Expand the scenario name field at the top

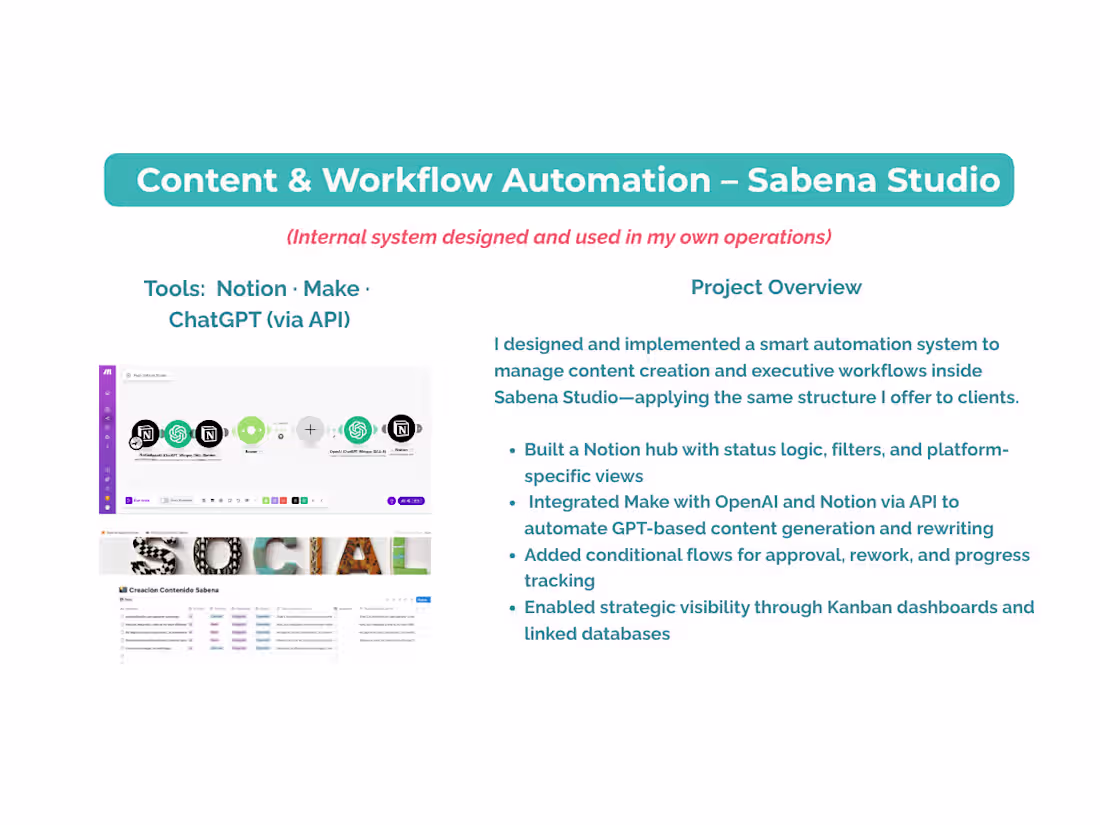coord(149,374)
